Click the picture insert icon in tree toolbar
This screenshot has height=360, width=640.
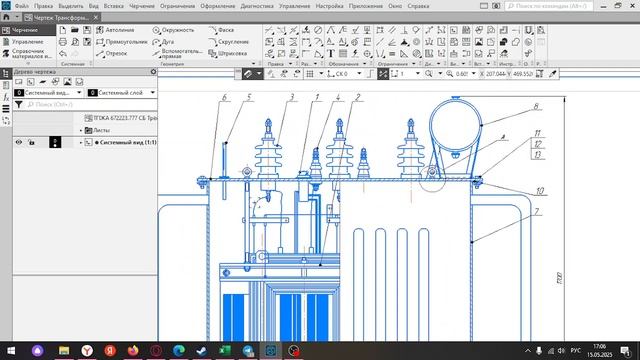67,82
